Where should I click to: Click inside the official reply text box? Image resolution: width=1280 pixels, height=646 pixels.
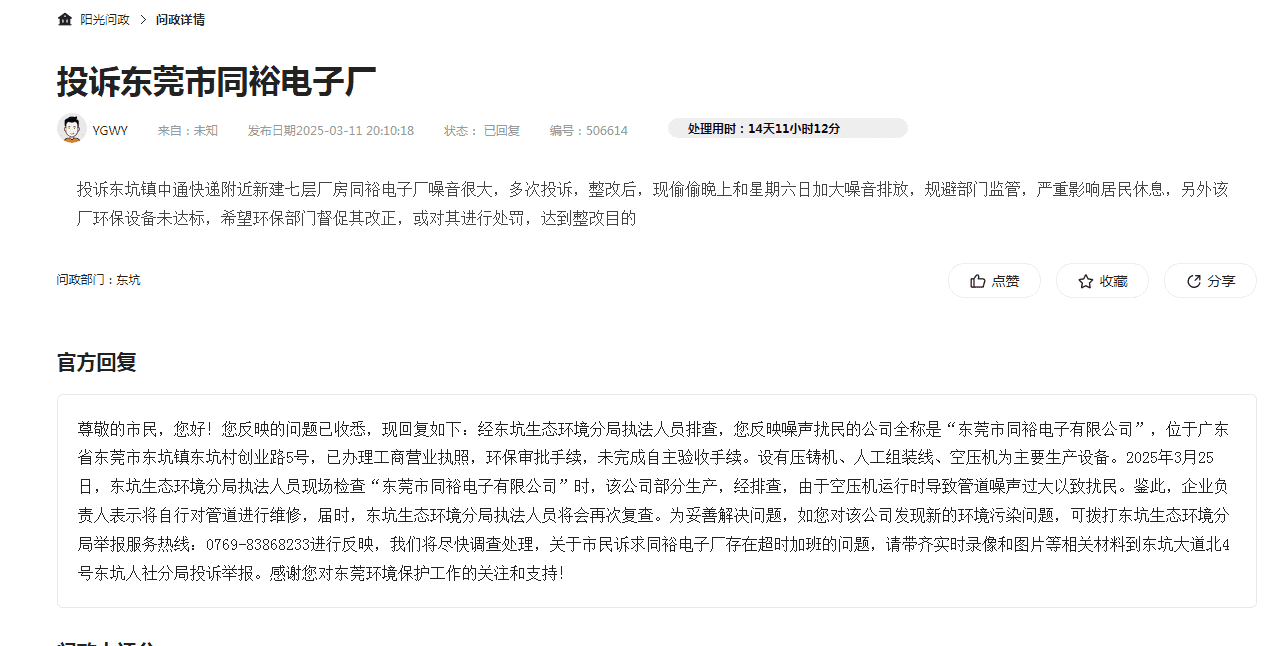(656, 501)
